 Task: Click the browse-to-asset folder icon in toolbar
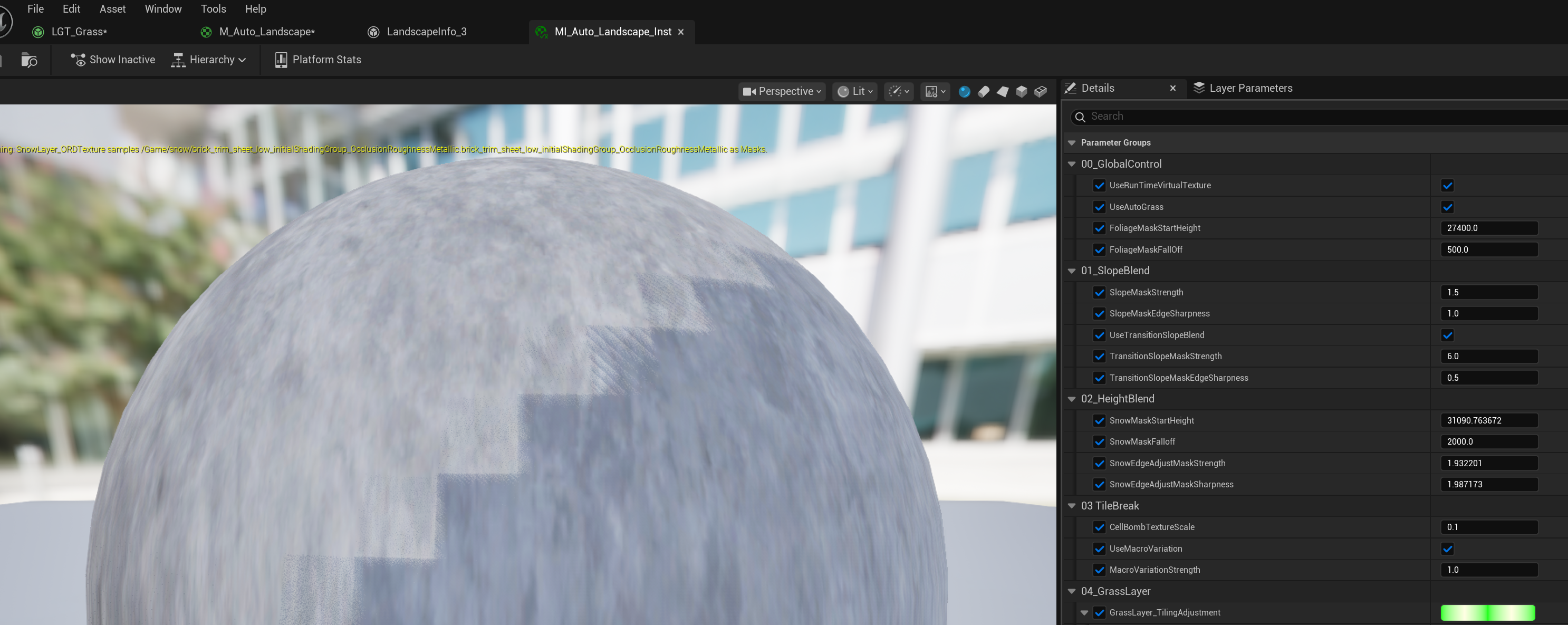(29, 60)
